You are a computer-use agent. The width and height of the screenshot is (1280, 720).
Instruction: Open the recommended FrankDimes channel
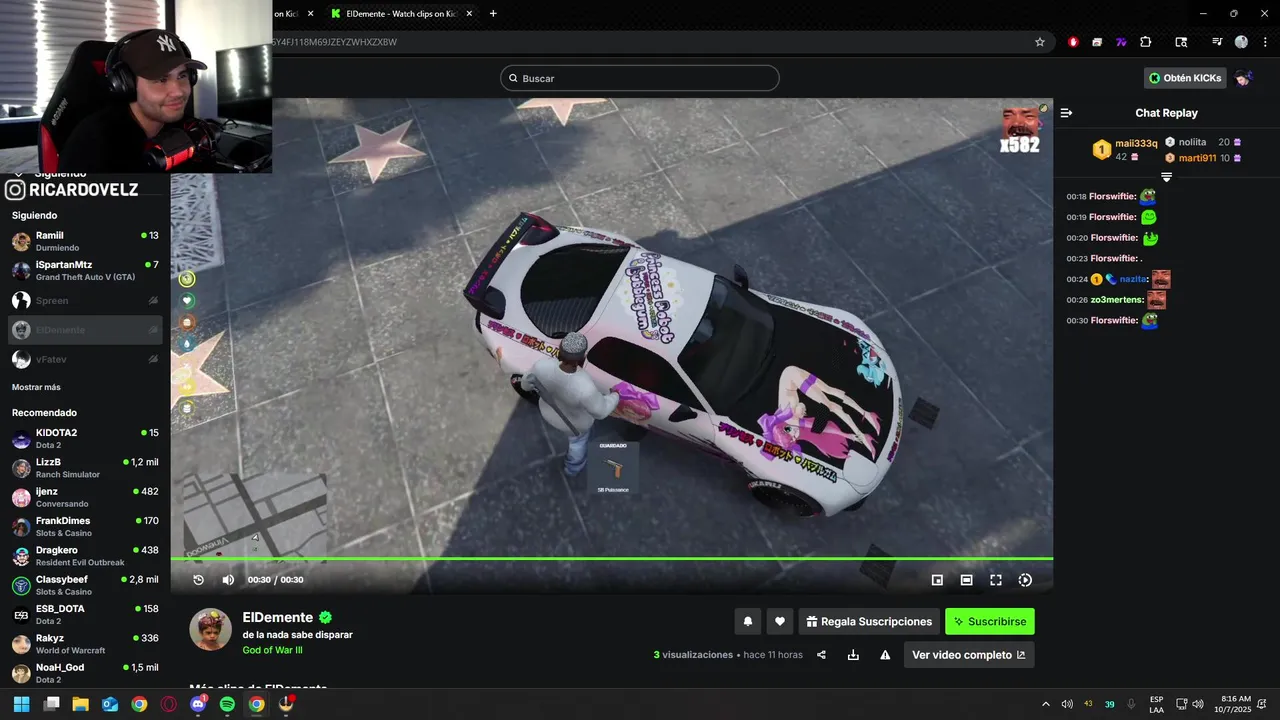tap(85, 527)
